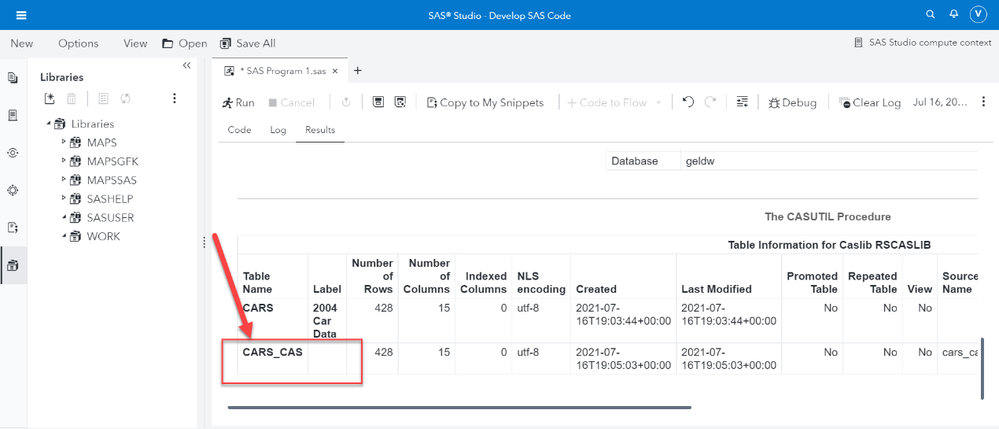Open the notifications bell
999x429 pixels.
coord(953,15)
